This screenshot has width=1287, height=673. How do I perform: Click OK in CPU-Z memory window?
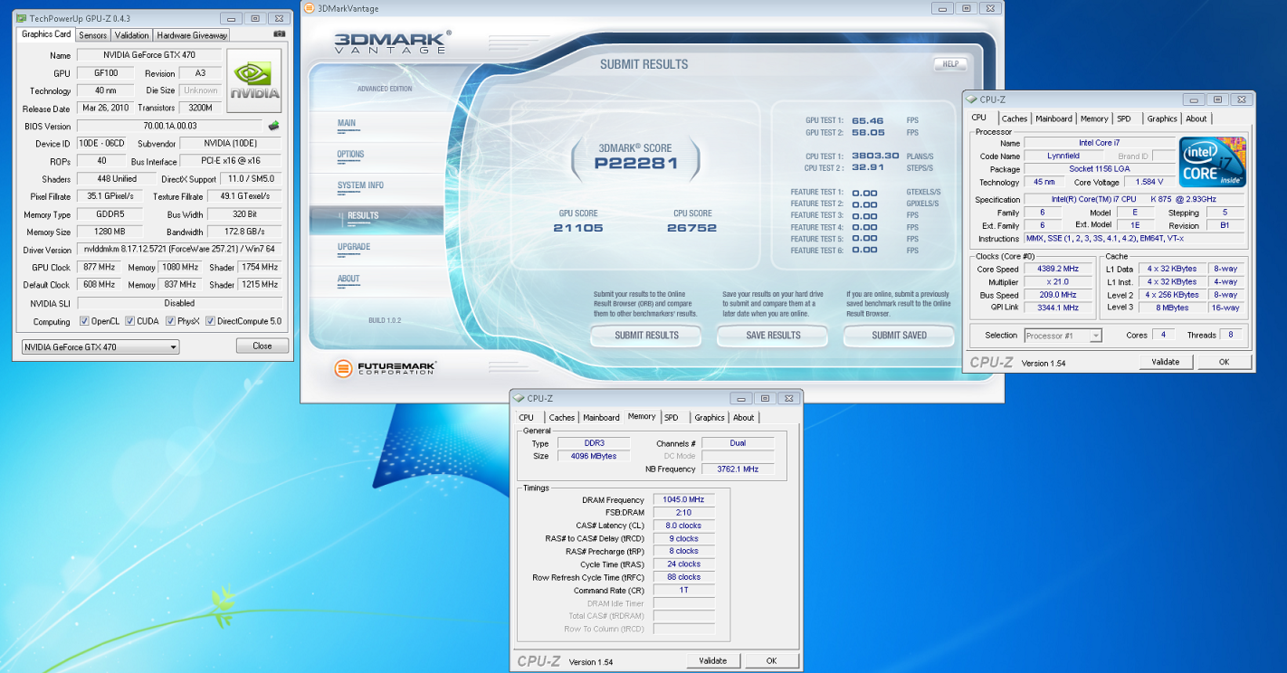tap(771, 661)
